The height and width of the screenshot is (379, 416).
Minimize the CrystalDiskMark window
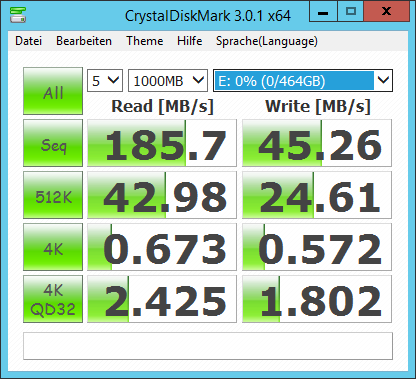[323, 12]
